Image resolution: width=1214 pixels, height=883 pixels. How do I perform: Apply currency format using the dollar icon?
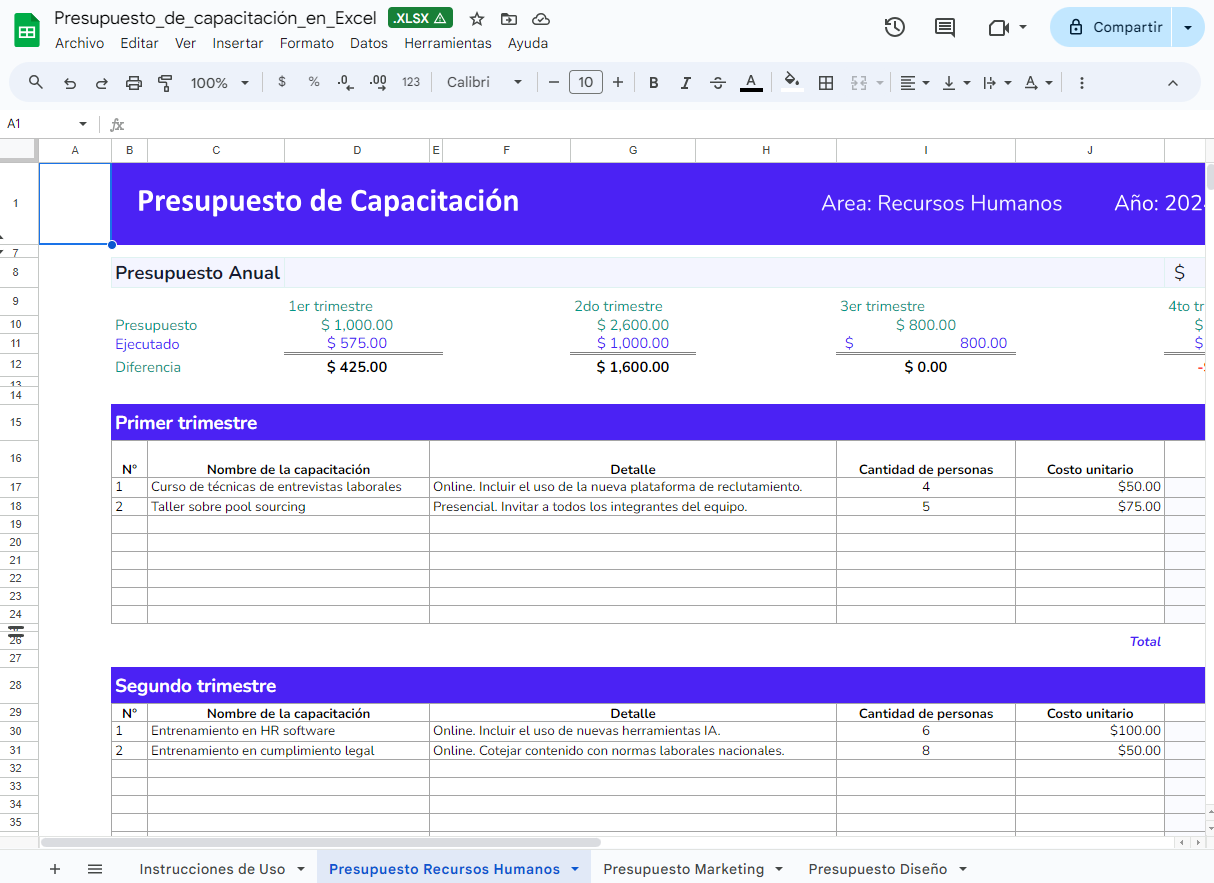tap(282, 82)
